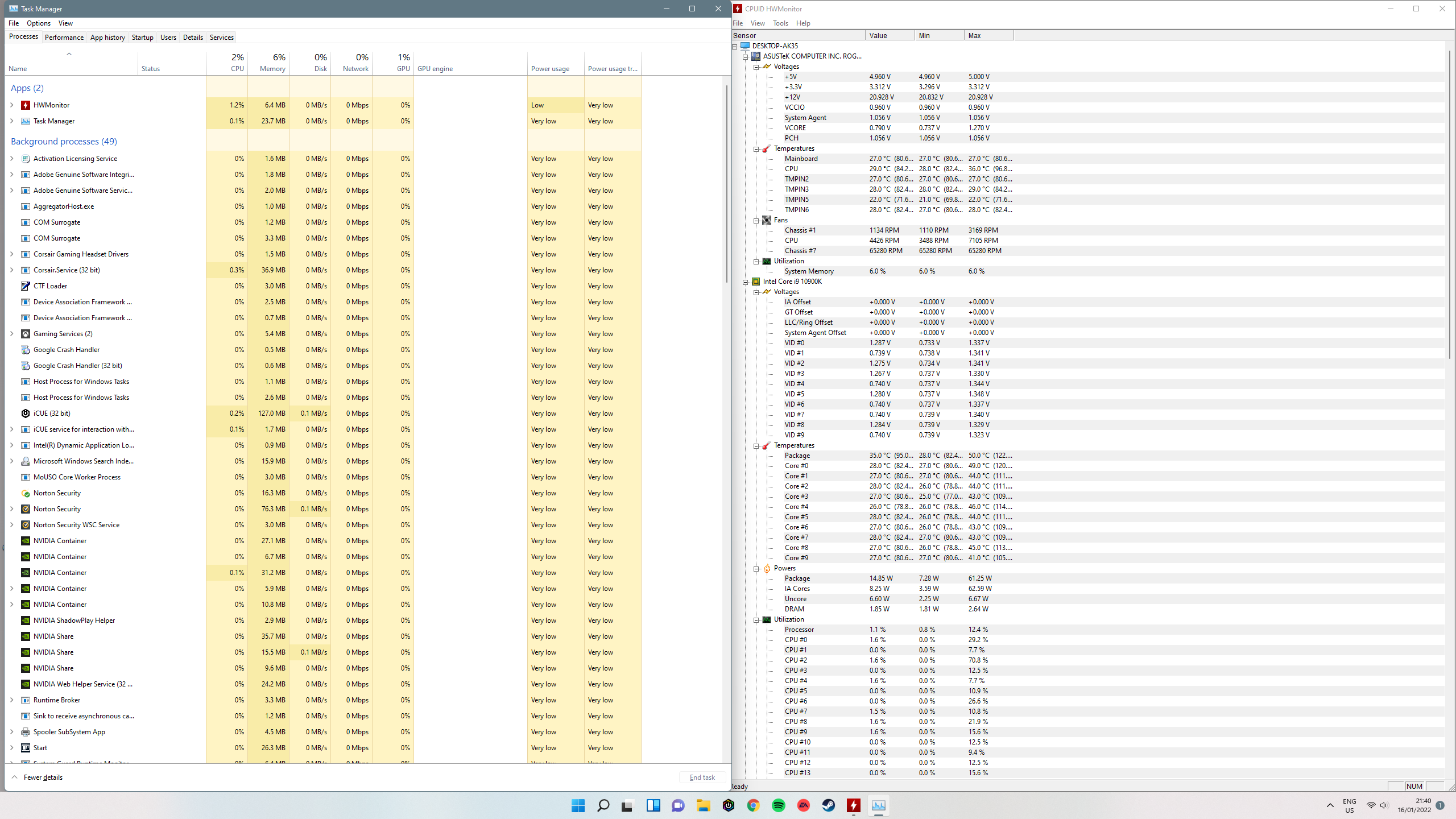Expand the Task Manager process row

pos(12,121)
